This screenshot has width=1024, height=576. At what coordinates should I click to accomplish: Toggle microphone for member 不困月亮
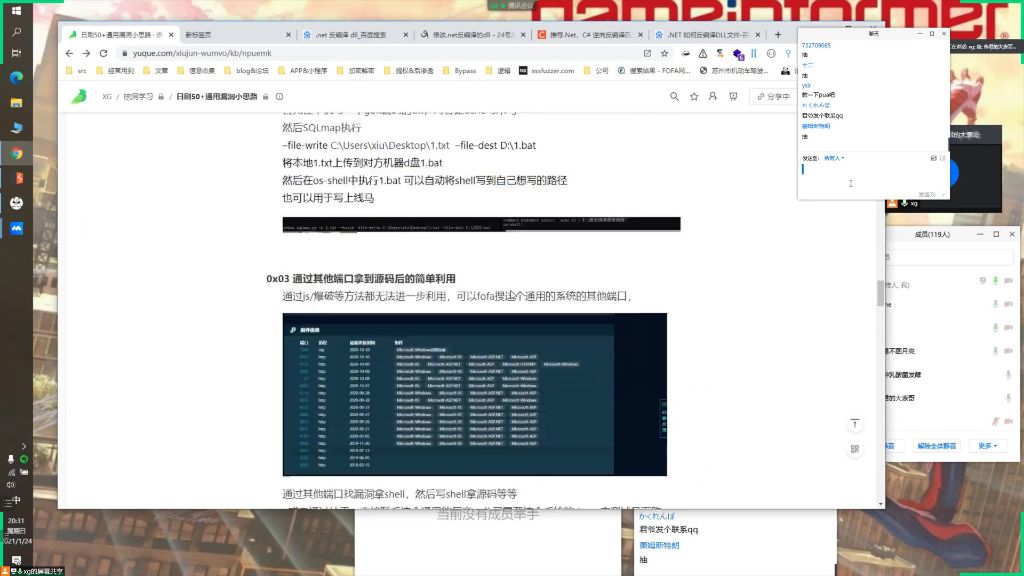tap(995, 351)
